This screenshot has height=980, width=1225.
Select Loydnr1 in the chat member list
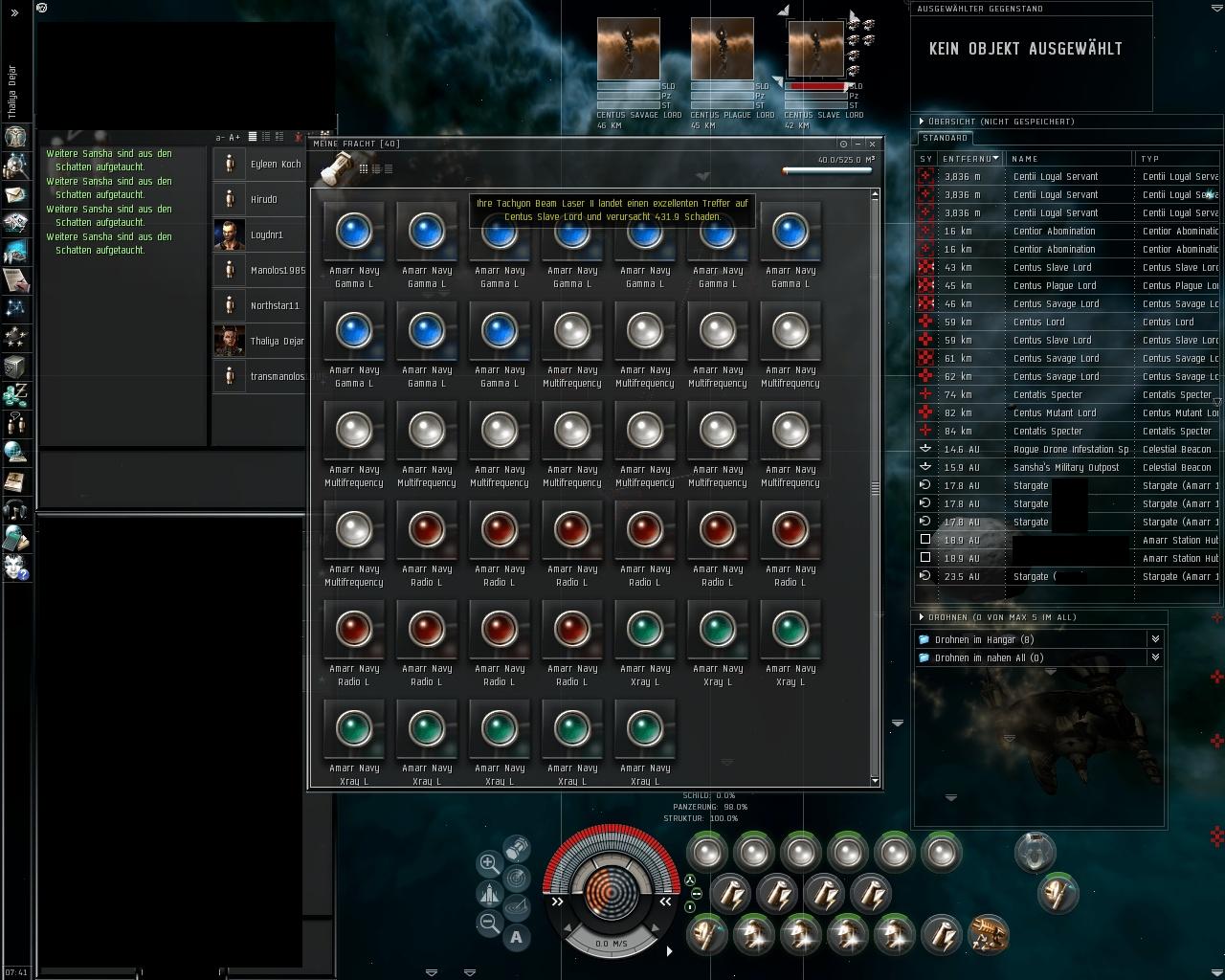[258, 234]
